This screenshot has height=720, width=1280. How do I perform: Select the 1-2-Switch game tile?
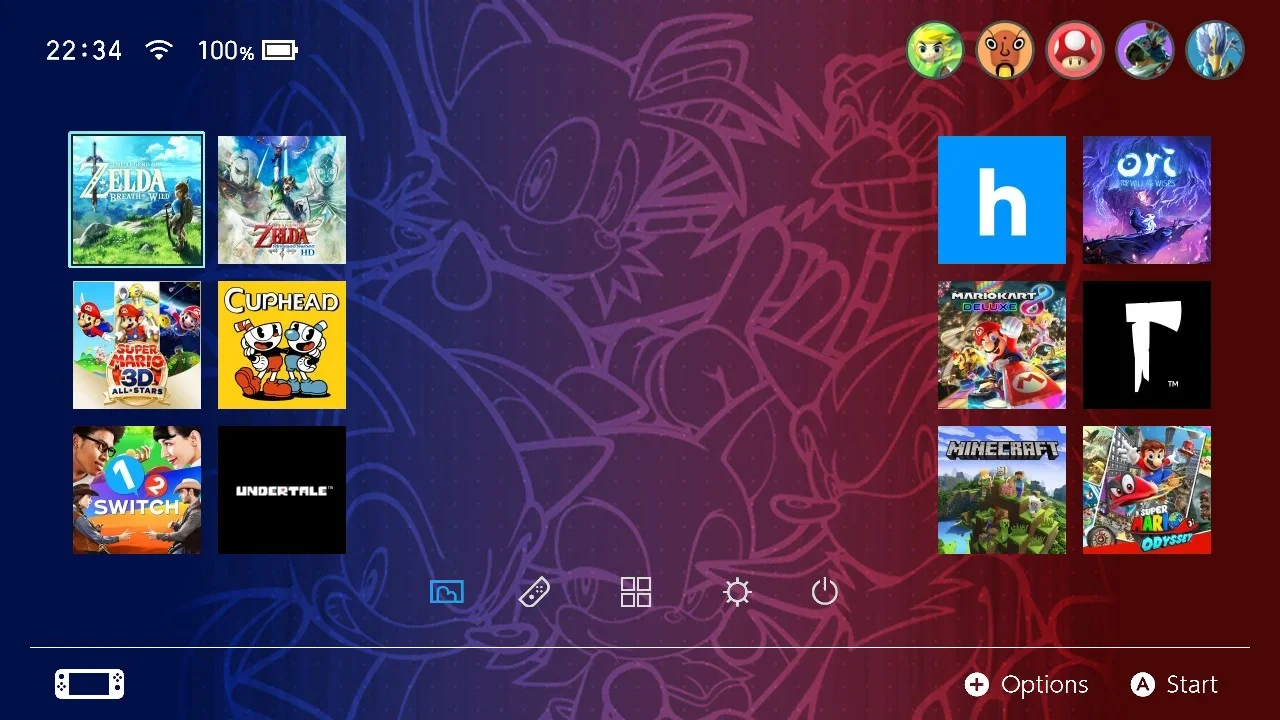(x=137, y=490)
